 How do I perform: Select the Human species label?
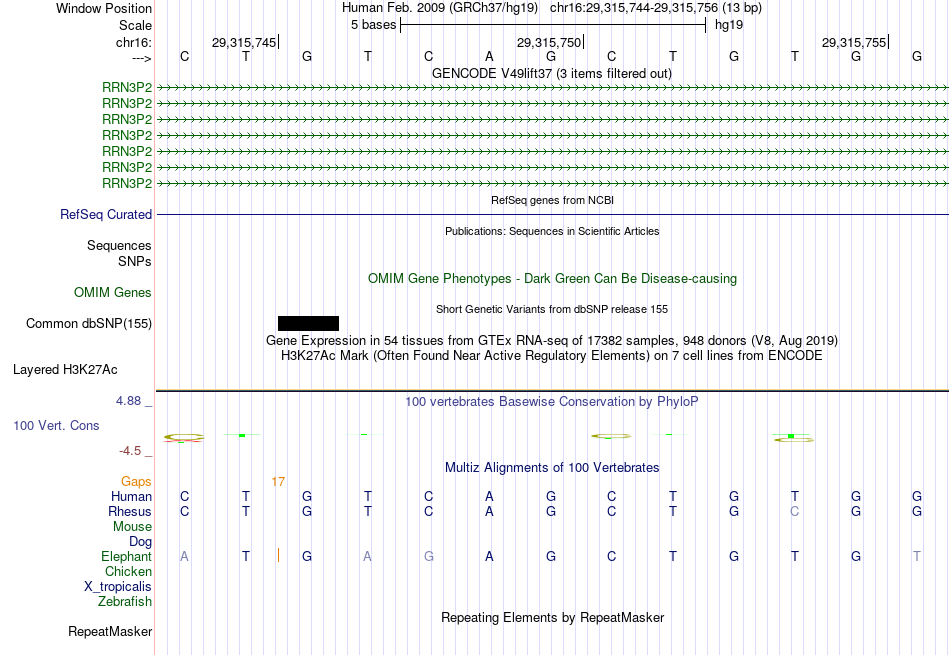131,496
